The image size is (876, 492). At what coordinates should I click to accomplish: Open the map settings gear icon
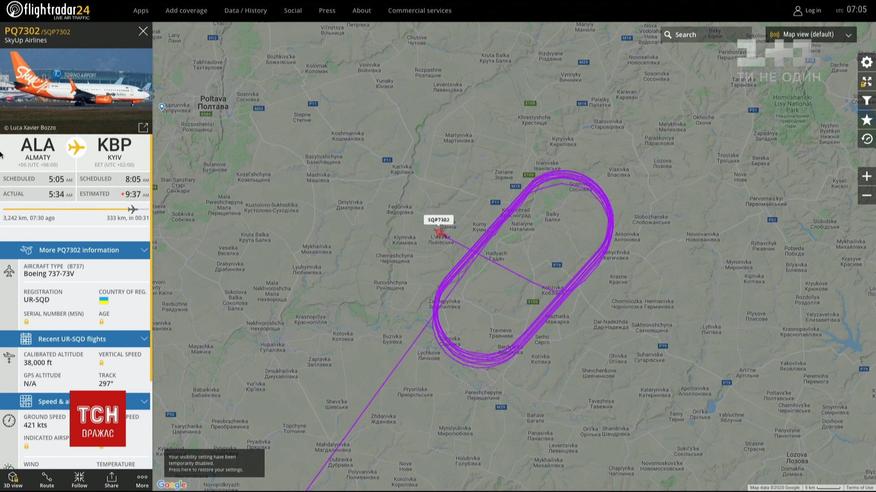tap(867, 62)
